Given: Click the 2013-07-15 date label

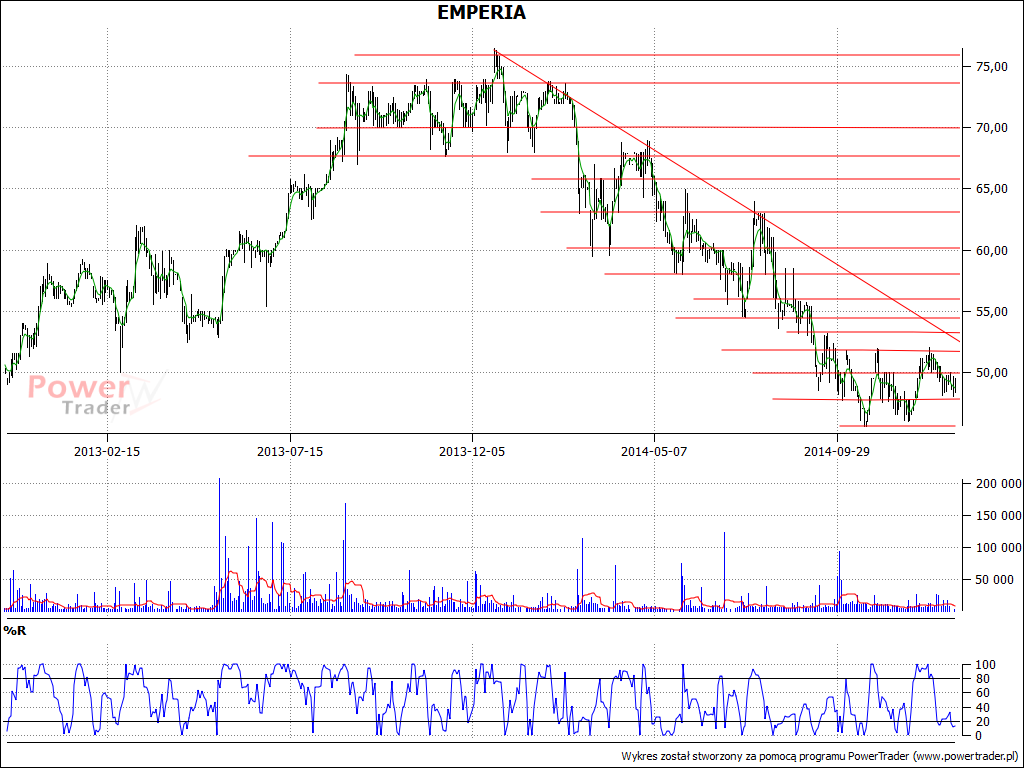Looking at the screenshot, I should tap(290, 451).
